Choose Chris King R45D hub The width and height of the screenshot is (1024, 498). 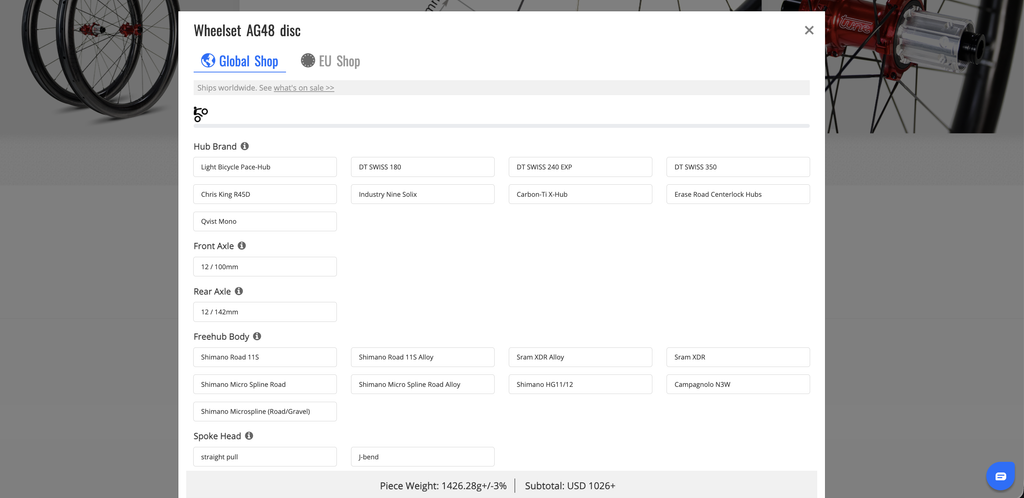[265, 195]
